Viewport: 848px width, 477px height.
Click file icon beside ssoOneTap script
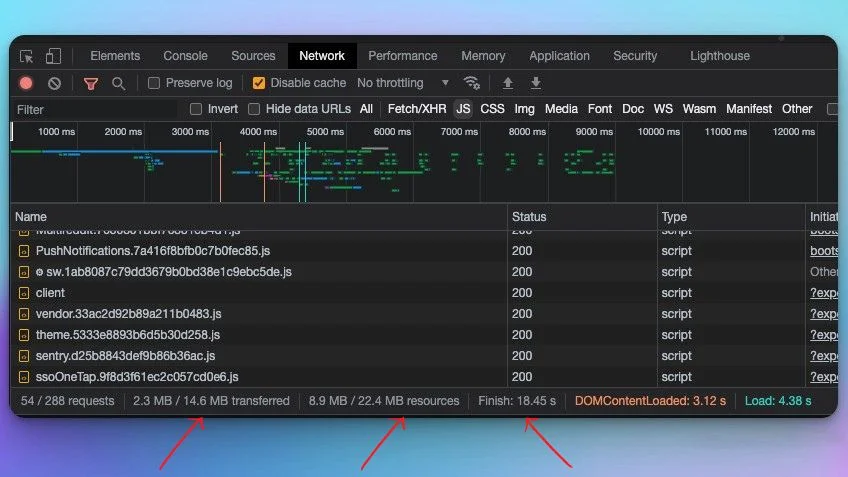pyautogui.click(x=24, y=377)
